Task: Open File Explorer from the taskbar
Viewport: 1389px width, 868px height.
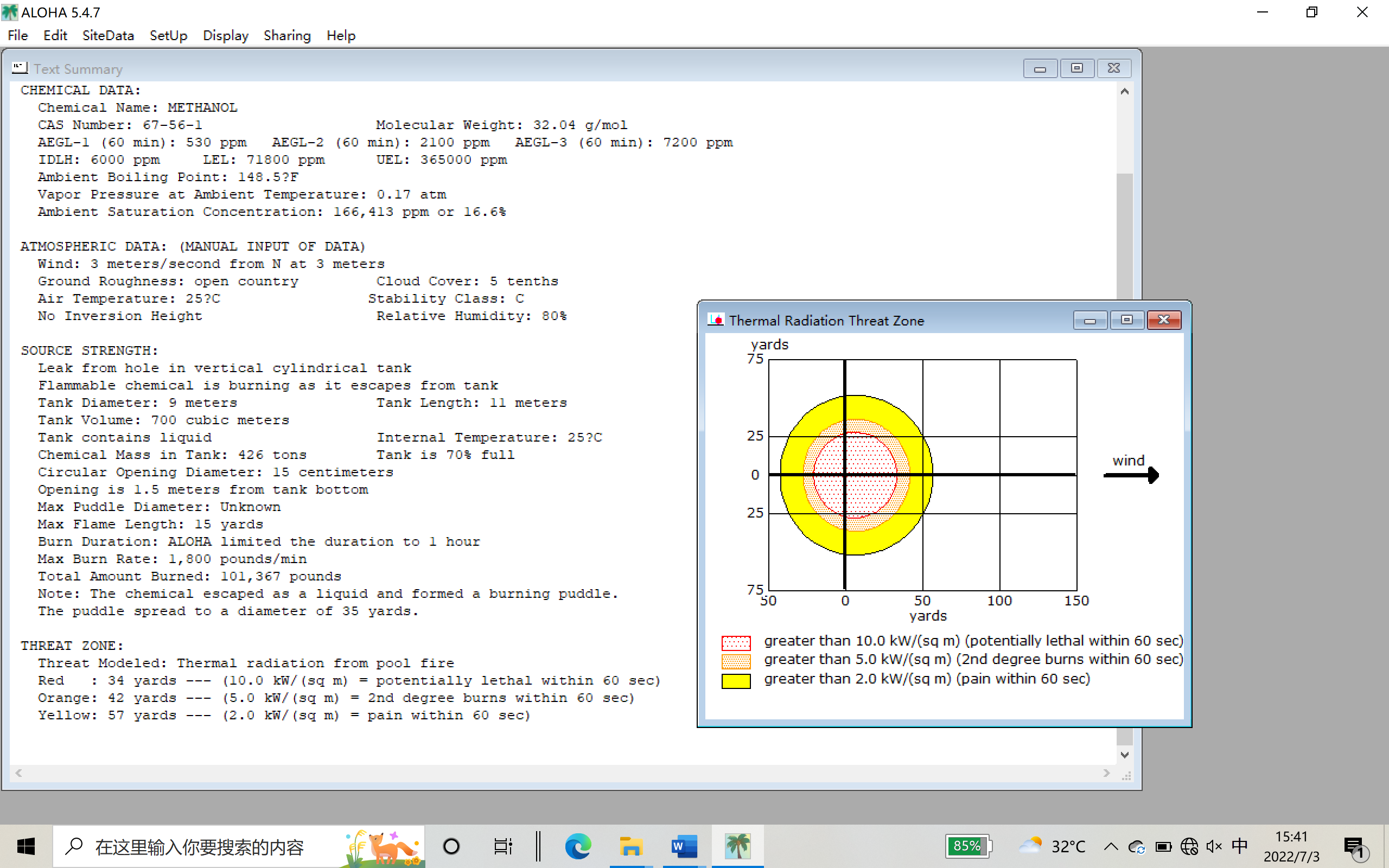Action: (x=630, y=846)
